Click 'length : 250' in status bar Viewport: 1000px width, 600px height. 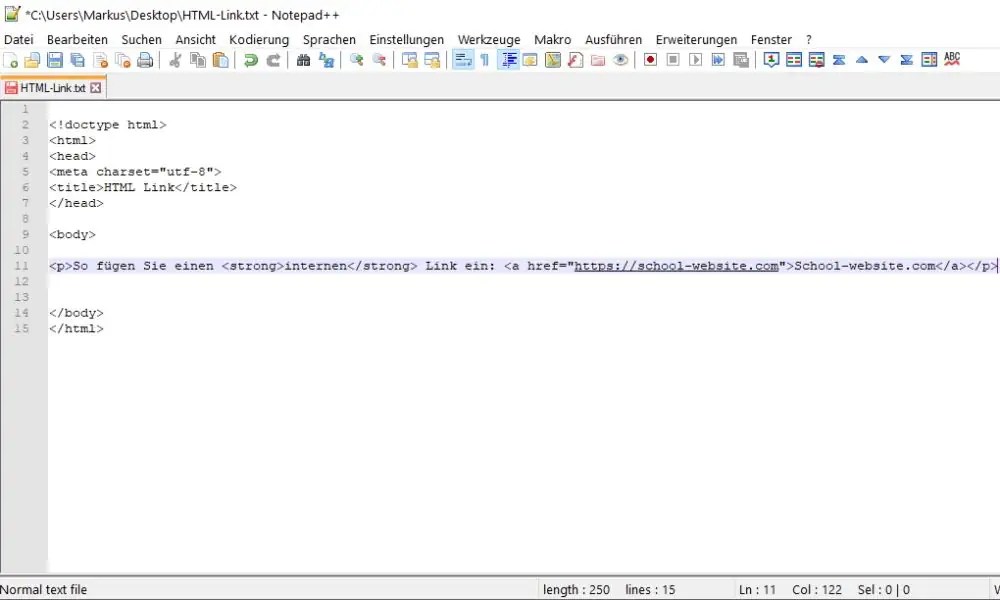click(576, 590)
